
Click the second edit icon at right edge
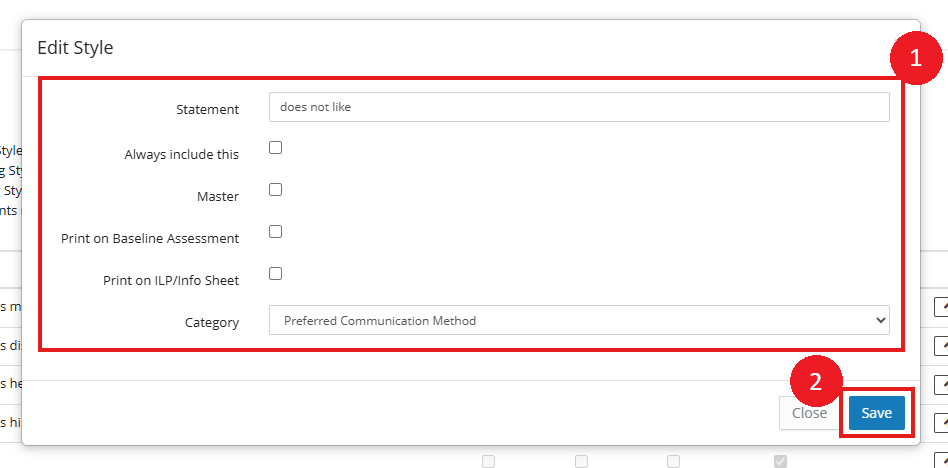pyautogui.click(x=941, y=346)
